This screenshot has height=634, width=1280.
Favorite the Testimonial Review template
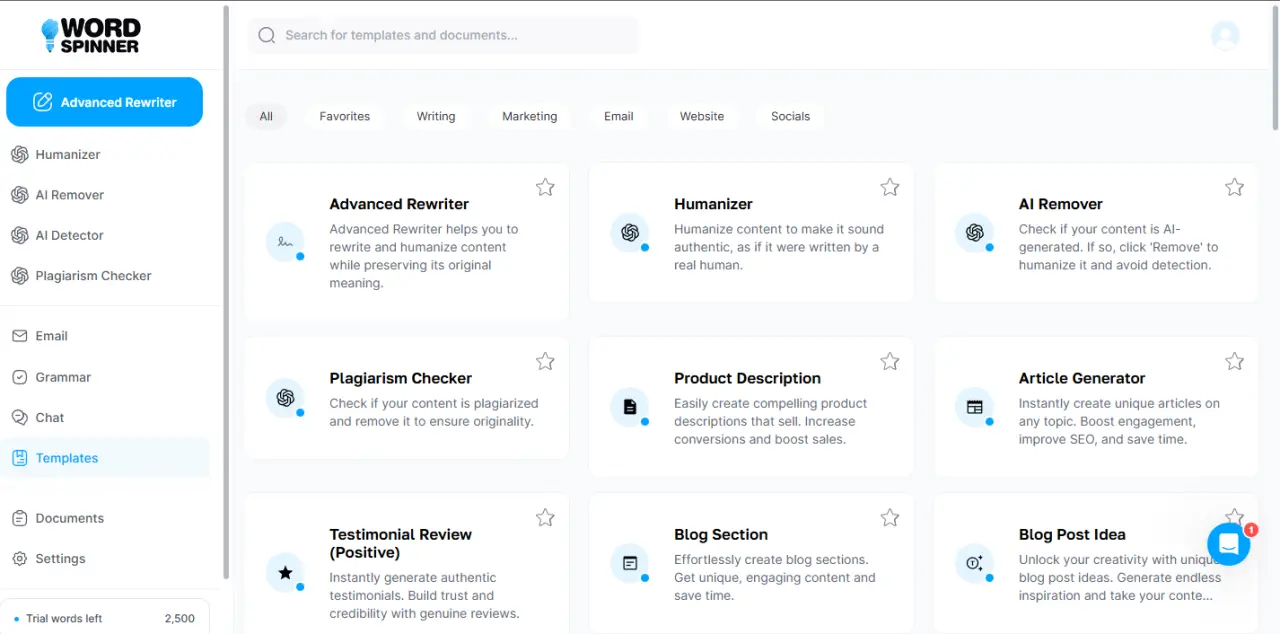click(x=545, y=517)
